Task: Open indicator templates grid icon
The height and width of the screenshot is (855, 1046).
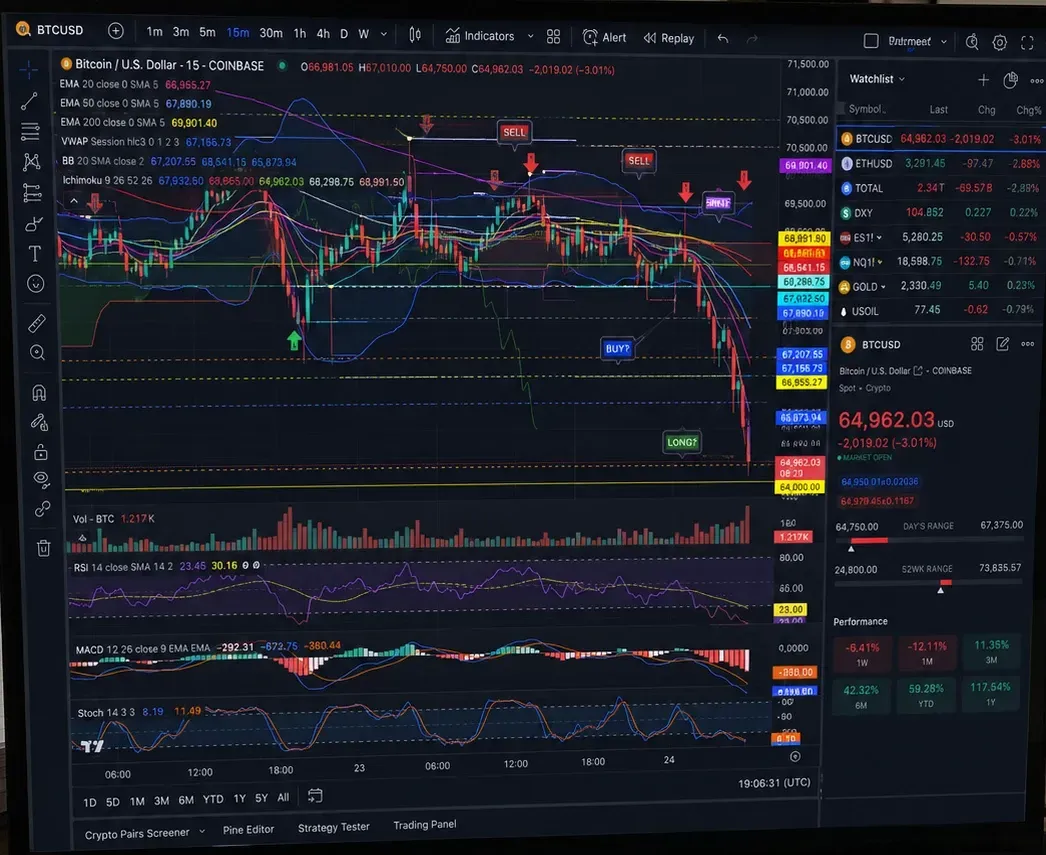Action: coord(553,37)
